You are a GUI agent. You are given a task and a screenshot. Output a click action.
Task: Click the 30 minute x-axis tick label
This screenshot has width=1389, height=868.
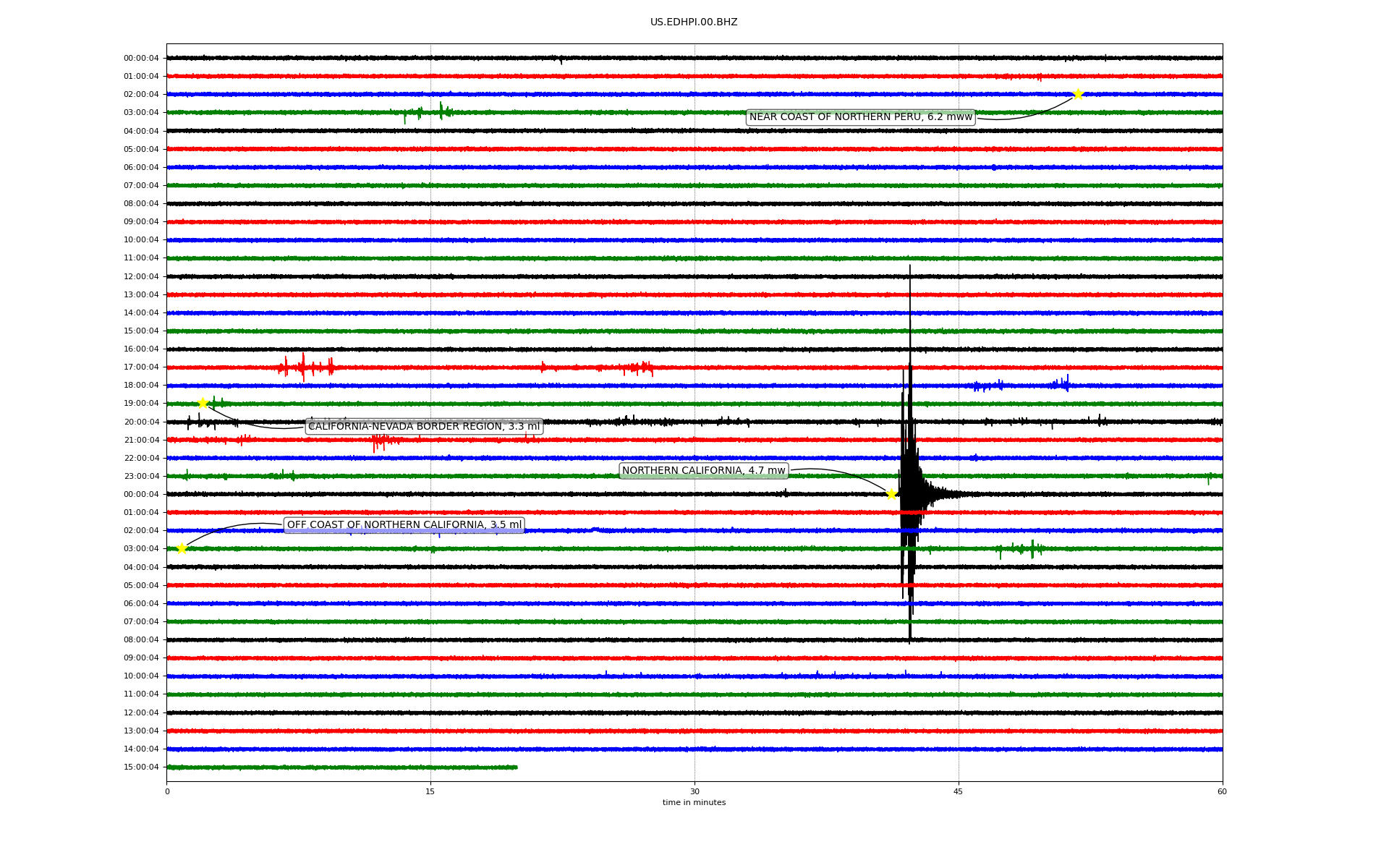pos(694,791)
